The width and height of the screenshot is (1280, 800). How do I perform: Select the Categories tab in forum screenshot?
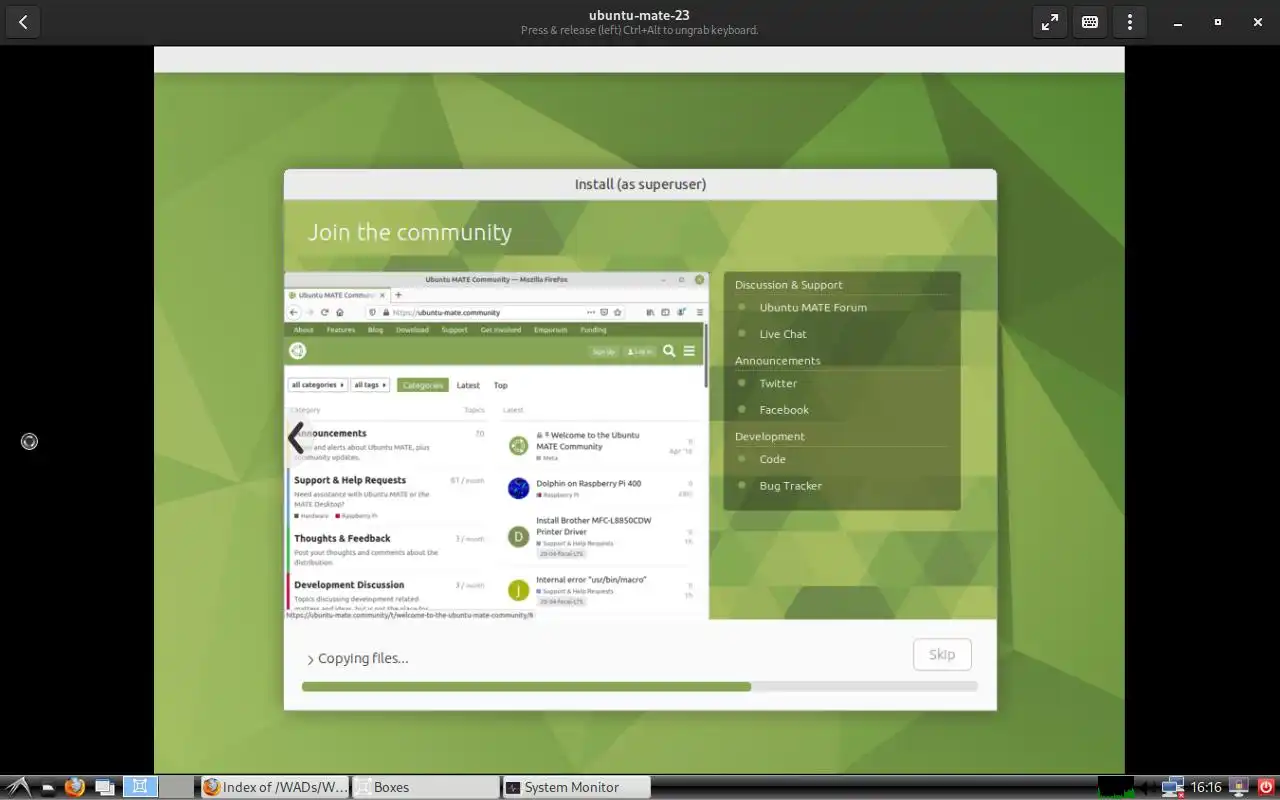[x=422, y=385]
